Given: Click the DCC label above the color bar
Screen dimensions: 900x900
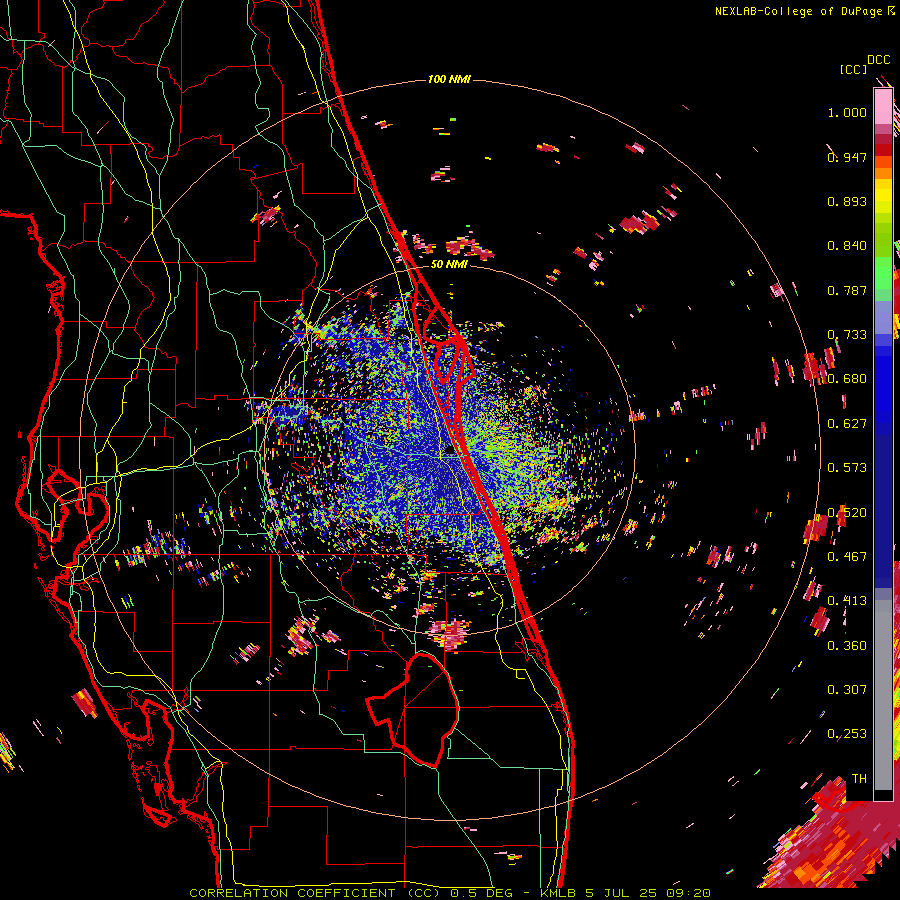Looking at the screenshot, I should [x=878, y=60].
